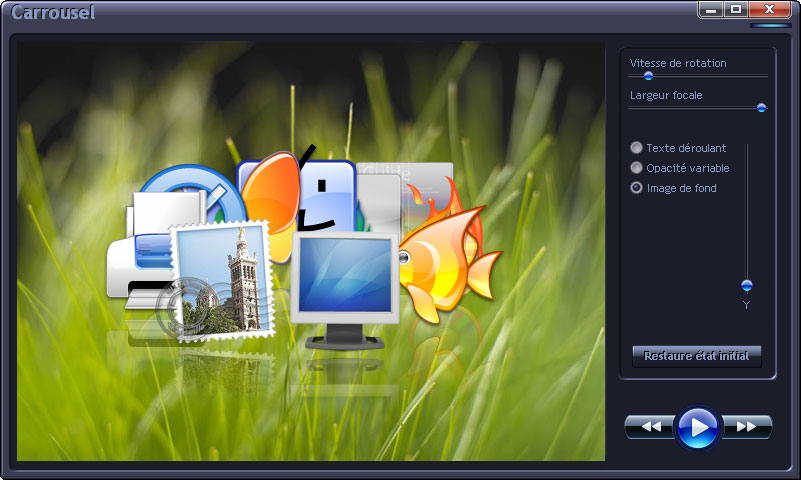Screen dimensions: 801x480
Task: Toggle the Image de fond option
Action: click(x=636, y=187)
